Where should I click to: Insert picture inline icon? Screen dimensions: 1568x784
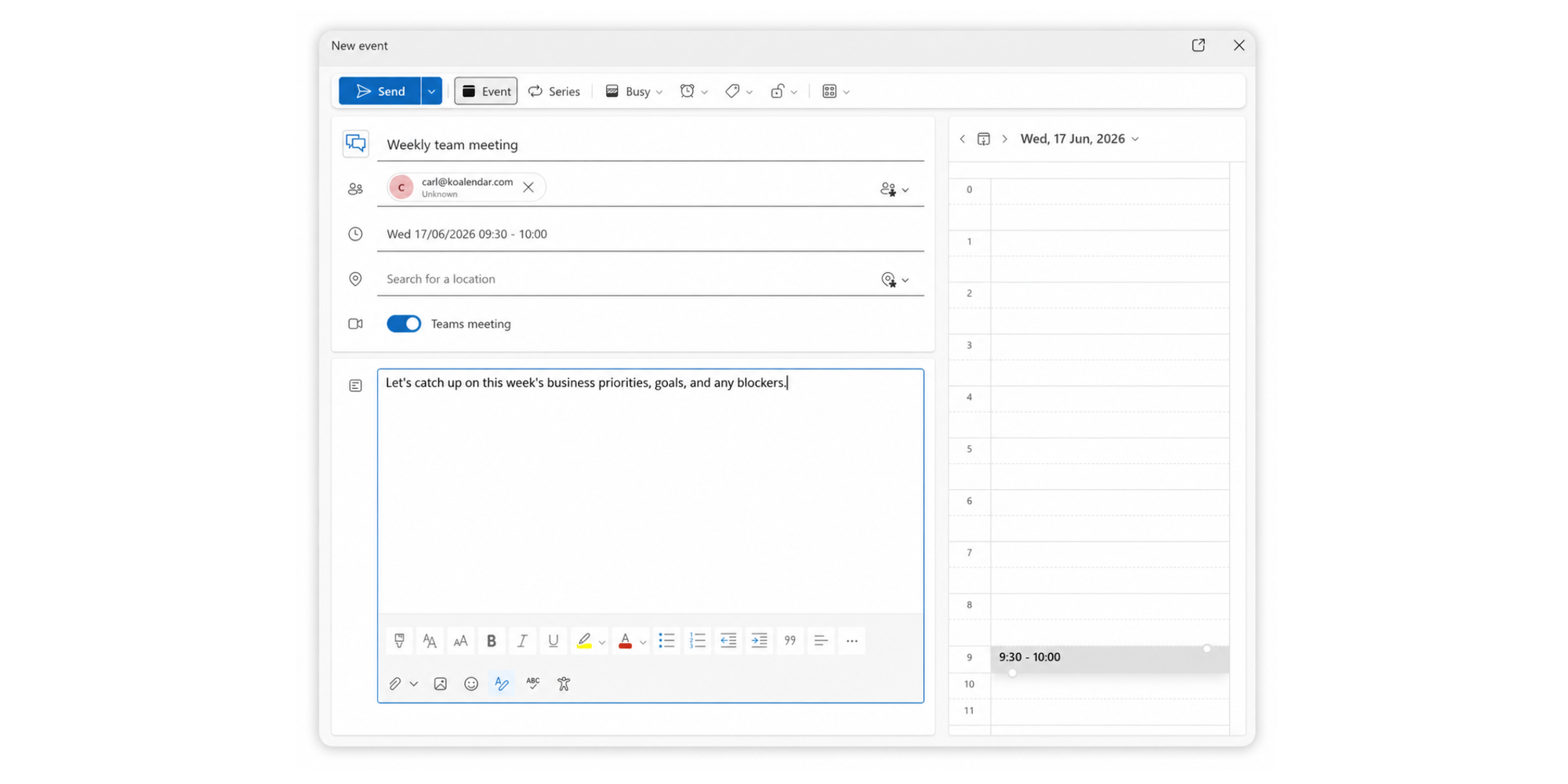click(x=441, y=684)
